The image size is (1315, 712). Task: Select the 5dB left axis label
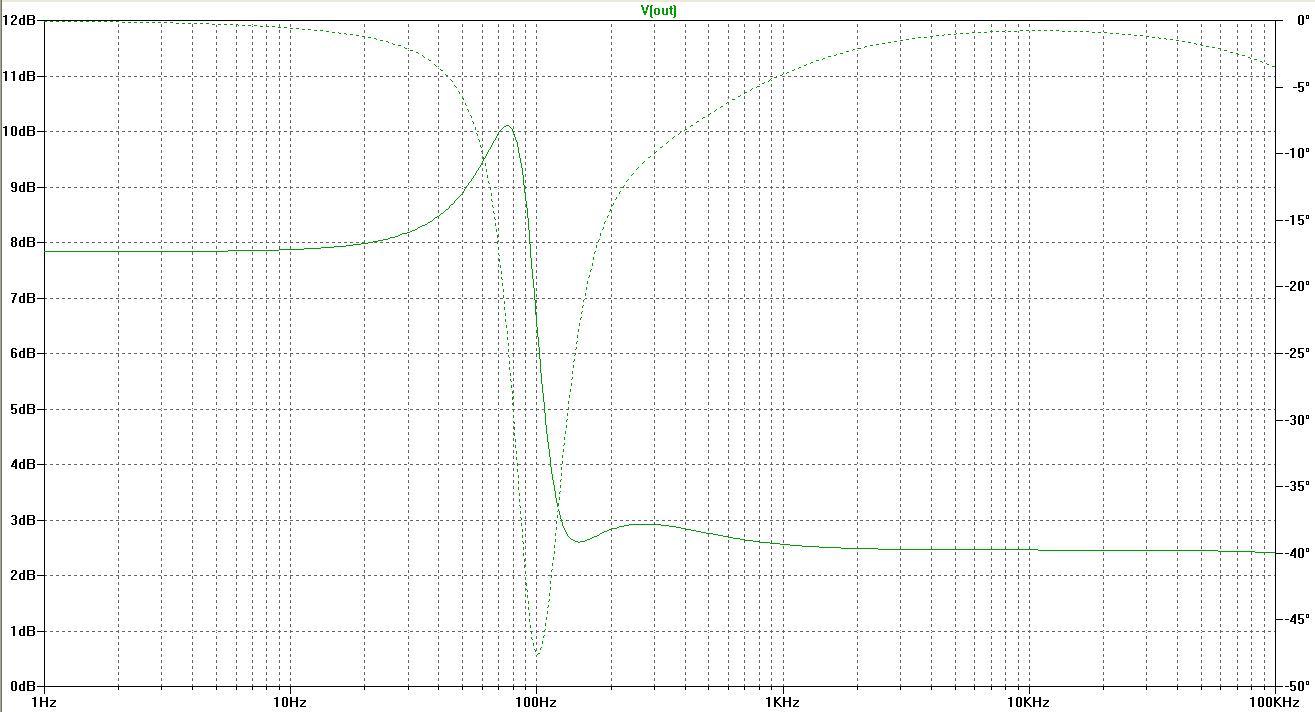(x=22, y=409)
